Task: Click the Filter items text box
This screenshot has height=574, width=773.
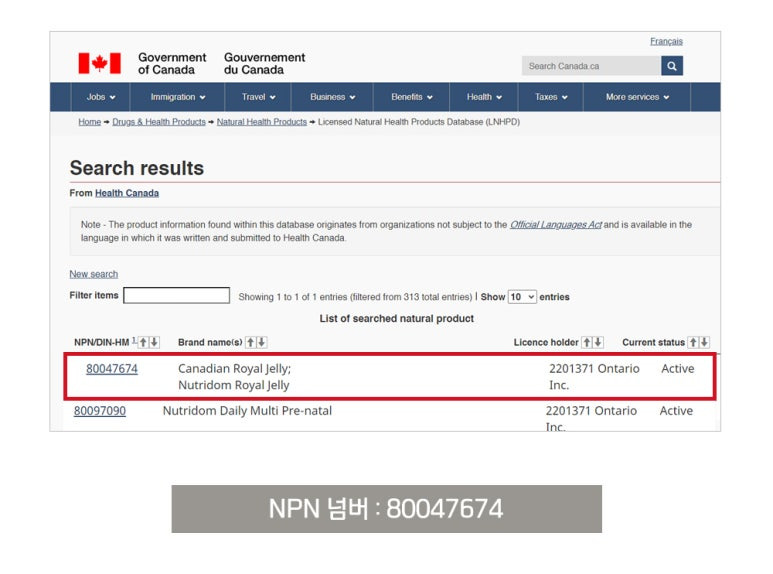Action: (176, 295)
